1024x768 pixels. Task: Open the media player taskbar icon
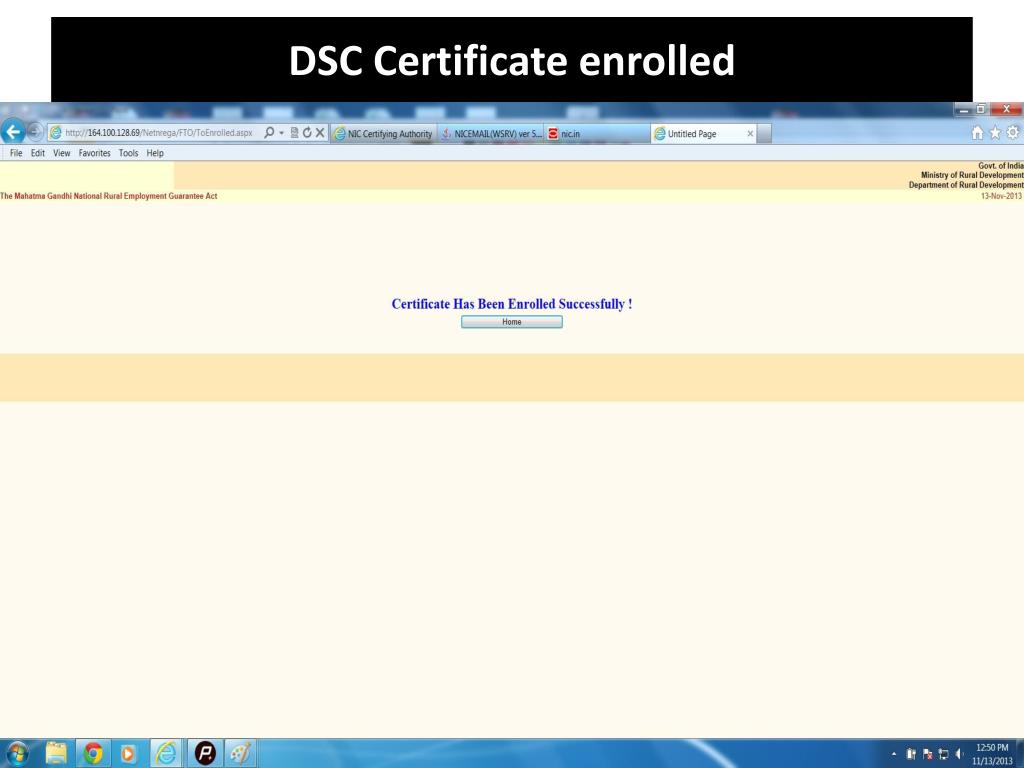pyautogui.click(x=128, y=754)
